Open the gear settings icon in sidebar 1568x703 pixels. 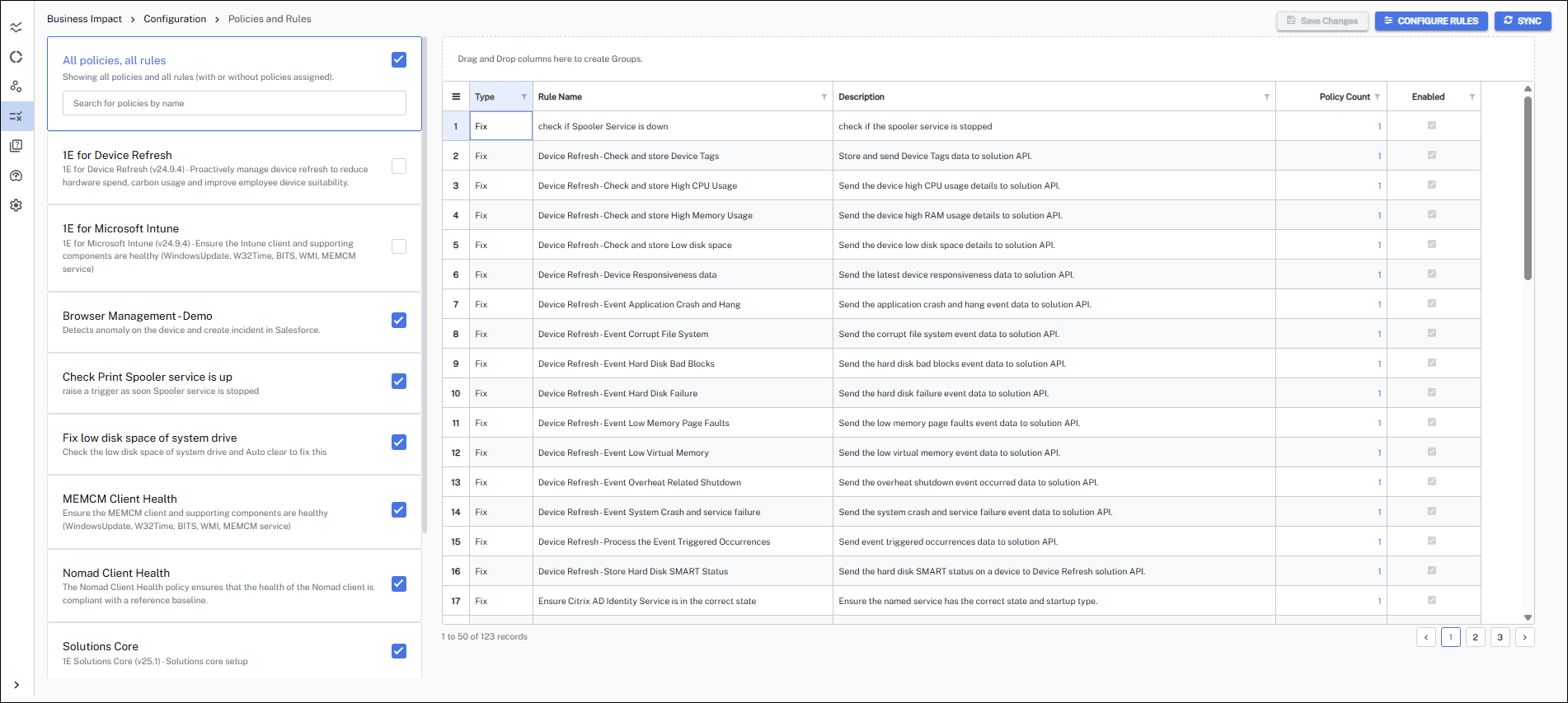pos(16,205)
